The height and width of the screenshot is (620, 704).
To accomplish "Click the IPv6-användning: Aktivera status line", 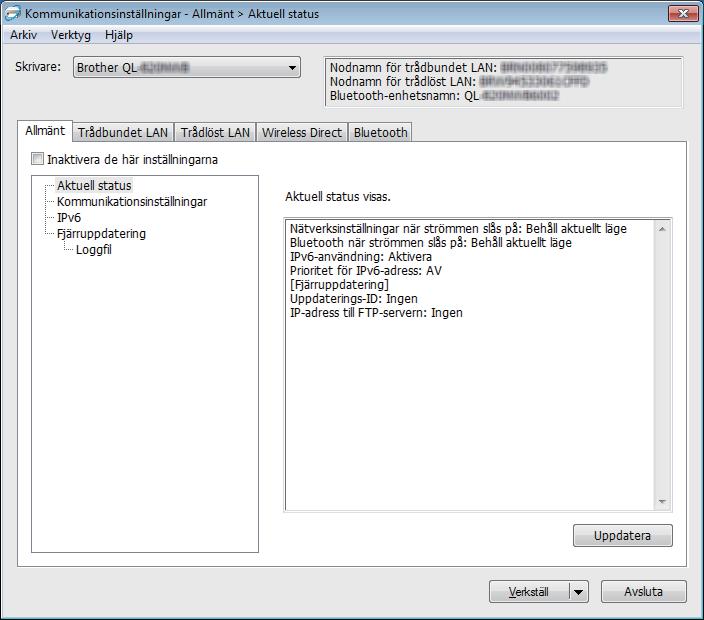I will tap(361, 257).
